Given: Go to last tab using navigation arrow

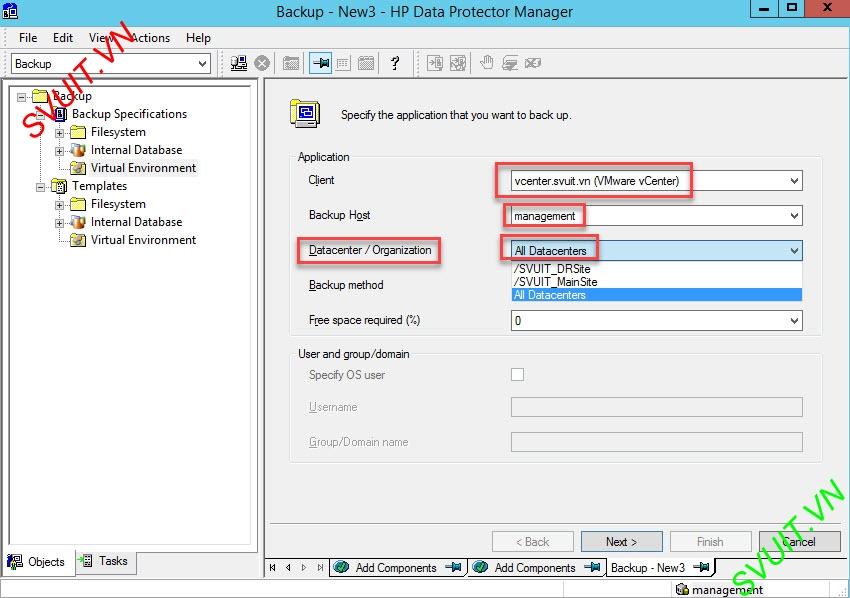Looking at the screenshot, I should point(320,568).
